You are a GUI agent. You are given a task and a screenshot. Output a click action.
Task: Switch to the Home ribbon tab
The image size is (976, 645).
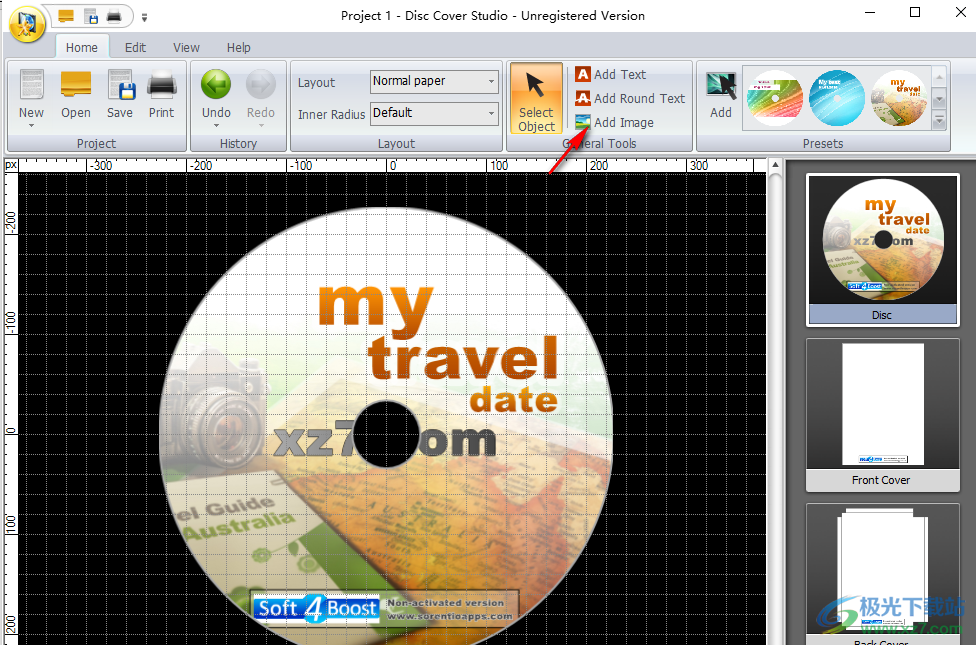pyautogui.click(x=82, y=47)
